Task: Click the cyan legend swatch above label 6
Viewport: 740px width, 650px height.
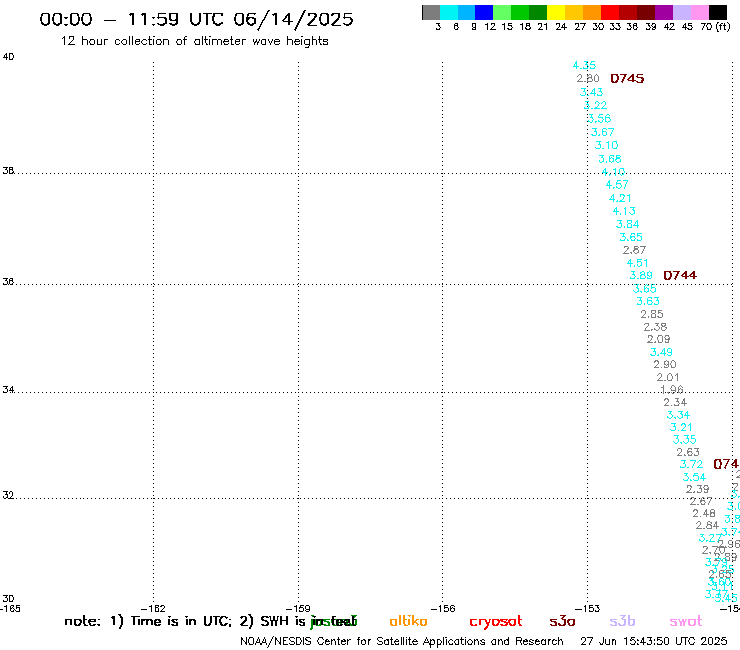Action: [x=449, y=12]
